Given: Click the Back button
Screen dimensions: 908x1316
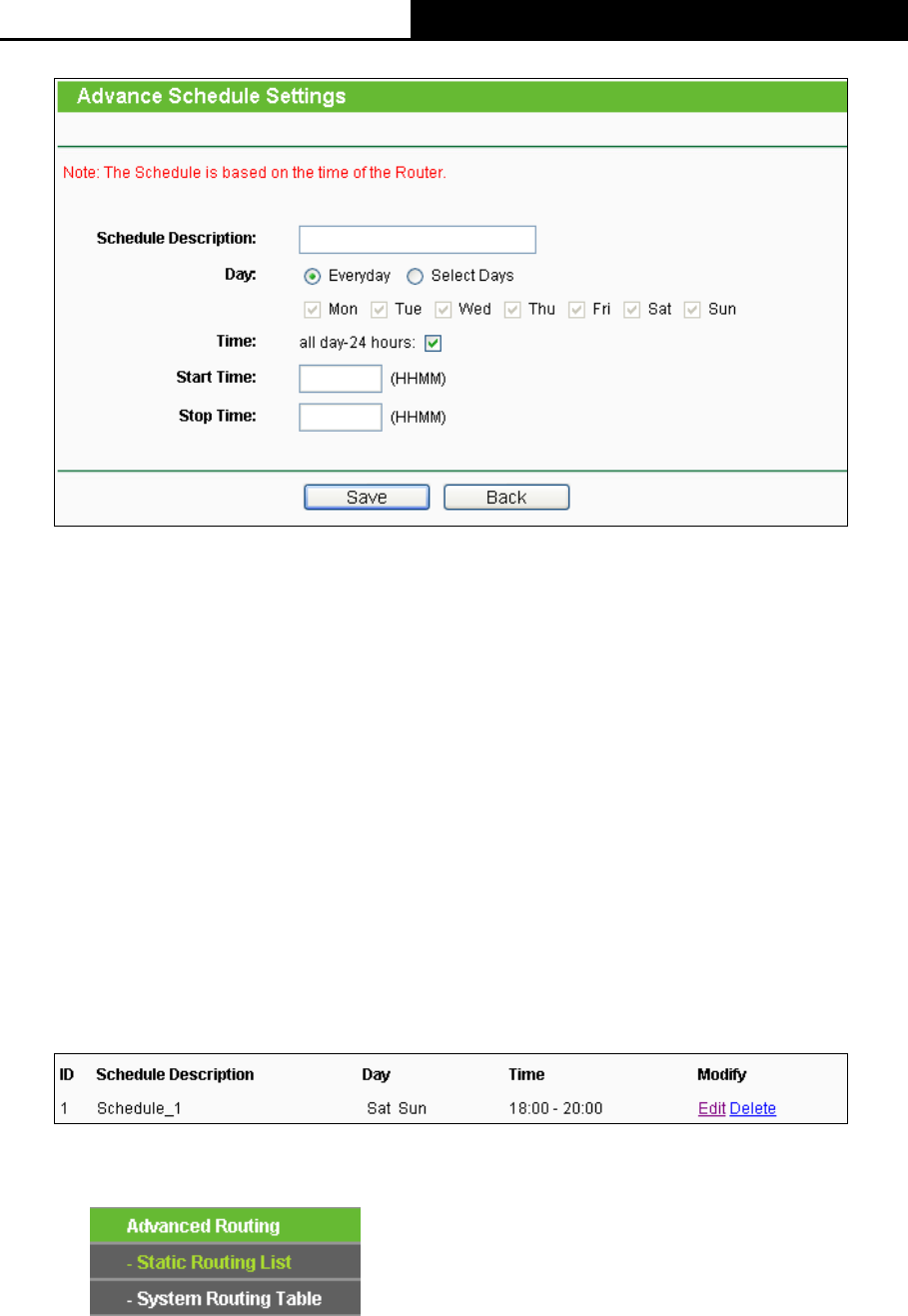Looking at the screenshot, I should pos(506,498).
